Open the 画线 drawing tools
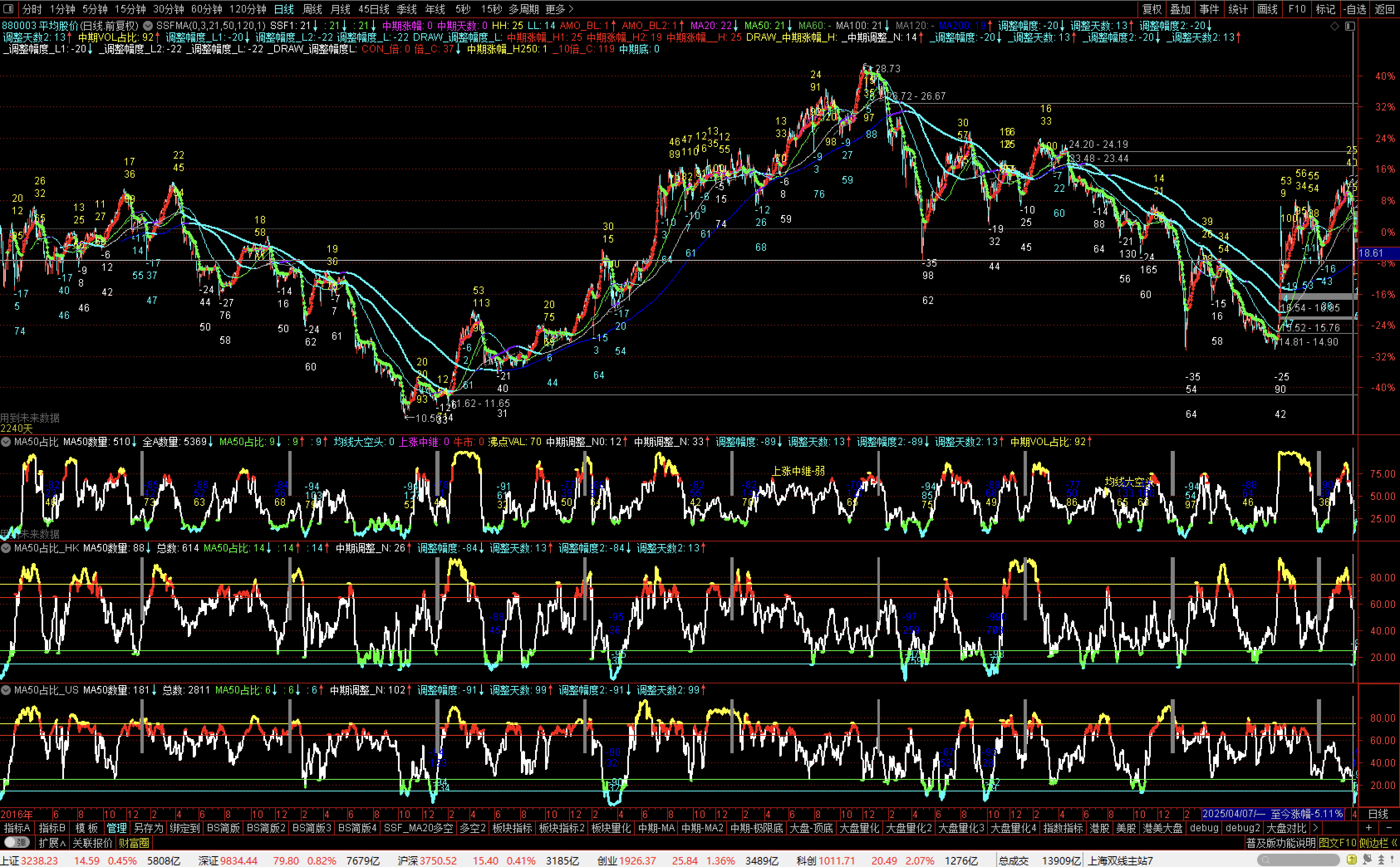Viewport: 1400px width, 867px height. [x=1267, y=9]
